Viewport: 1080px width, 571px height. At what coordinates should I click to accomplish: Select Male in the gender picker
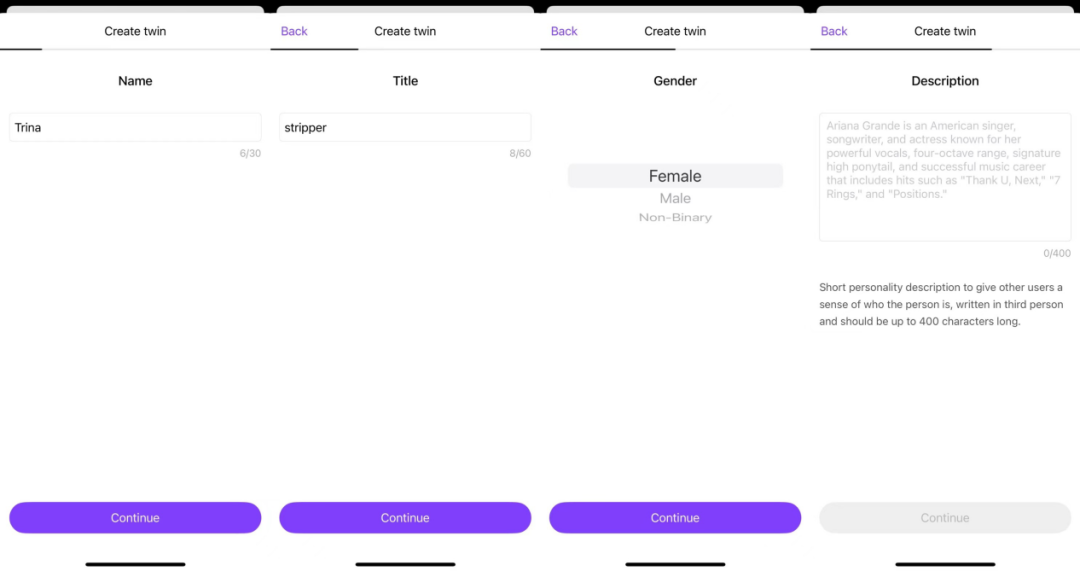click(x=675, y=198)
